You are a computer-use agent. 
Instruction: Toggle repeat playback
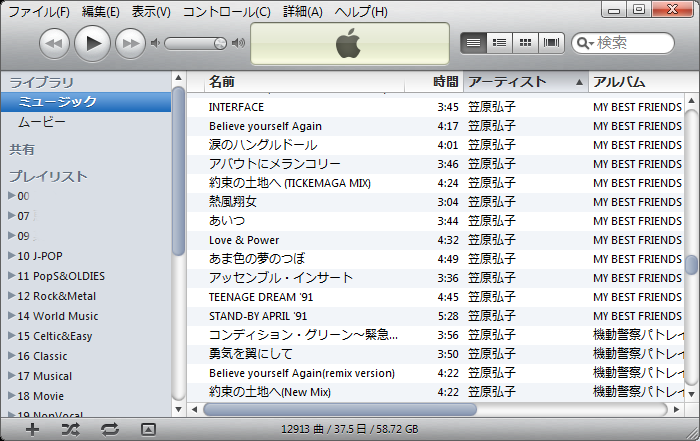tap(109, 429)
